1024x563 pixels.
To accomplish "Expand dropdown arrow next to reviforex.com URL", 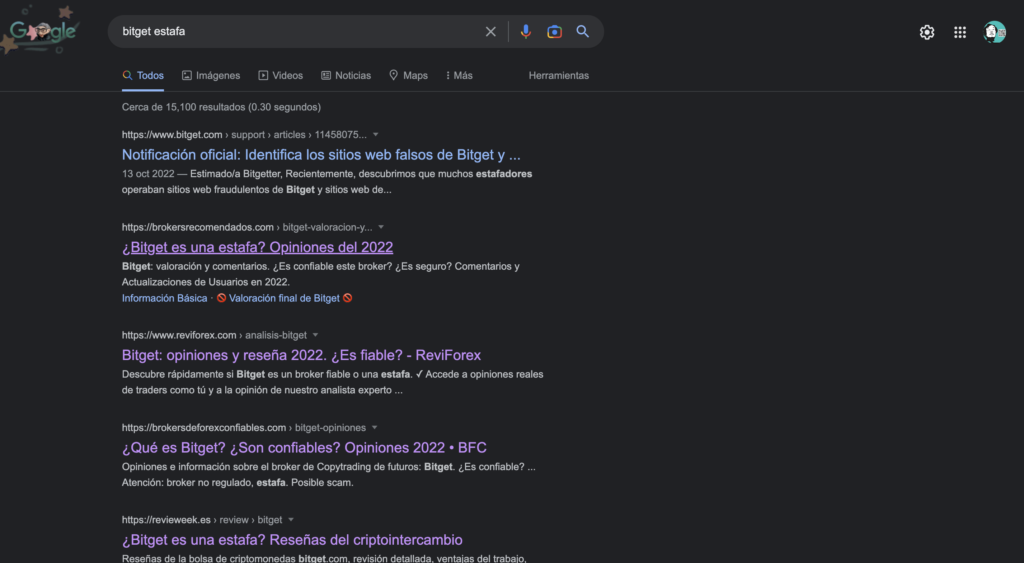I will point(315,335).
